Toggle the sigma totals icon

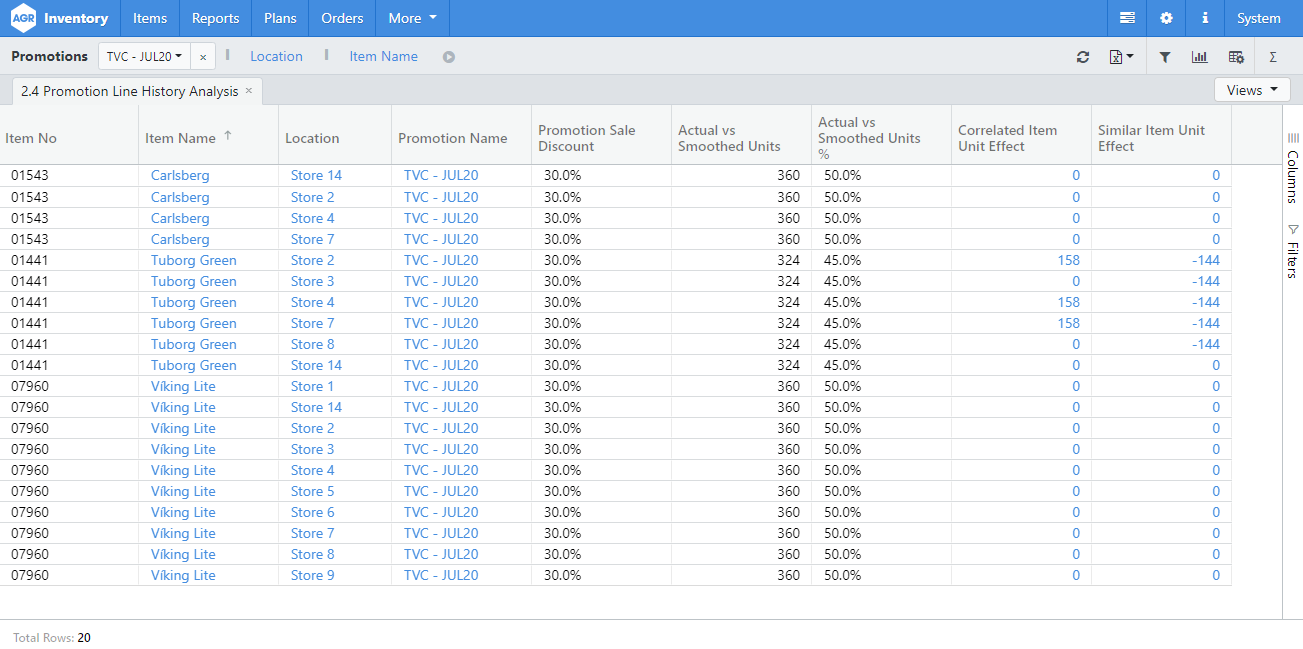coord(1273,57)
